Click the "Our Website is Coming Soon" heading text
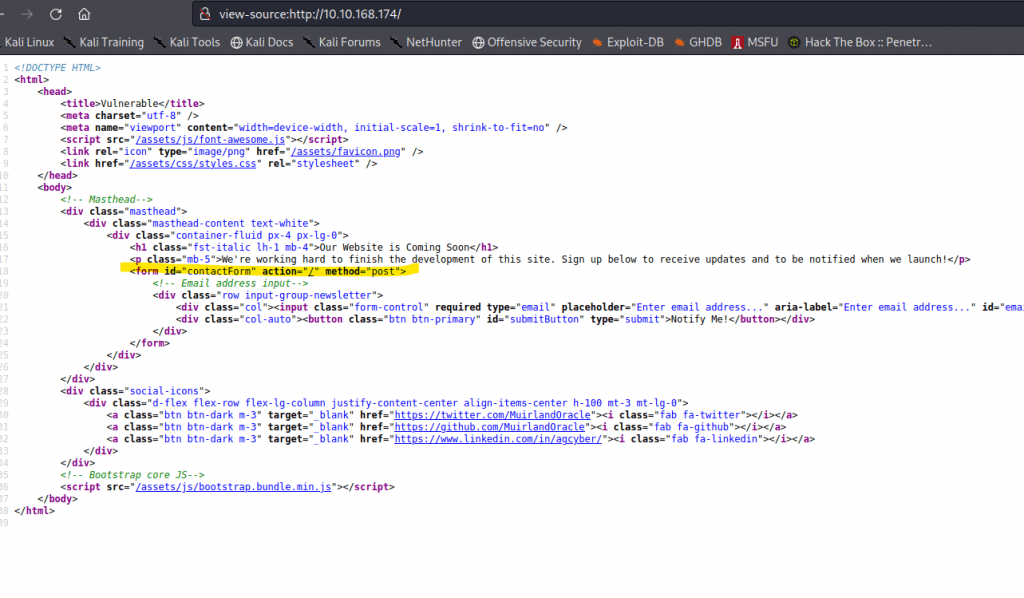 395,247
